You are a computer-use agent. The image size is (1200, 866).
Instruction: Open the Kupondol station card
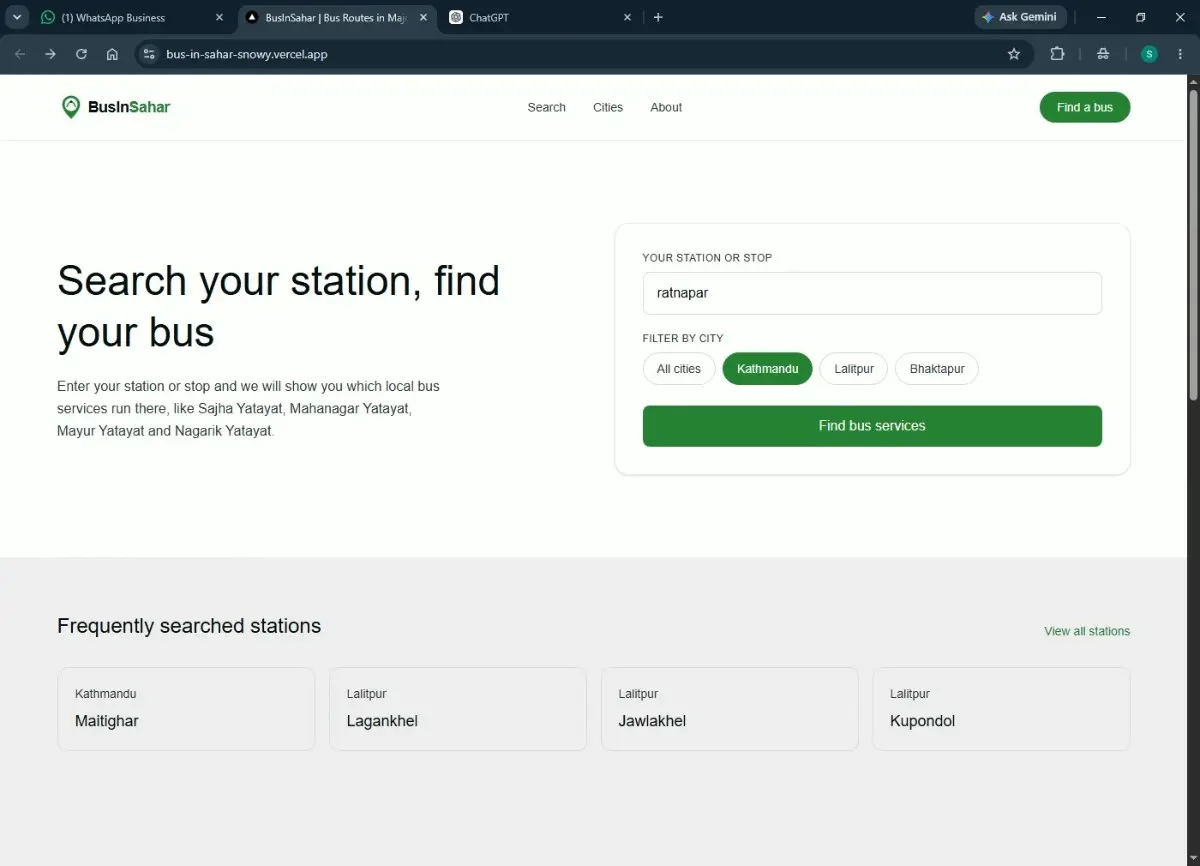[1001, 709]
